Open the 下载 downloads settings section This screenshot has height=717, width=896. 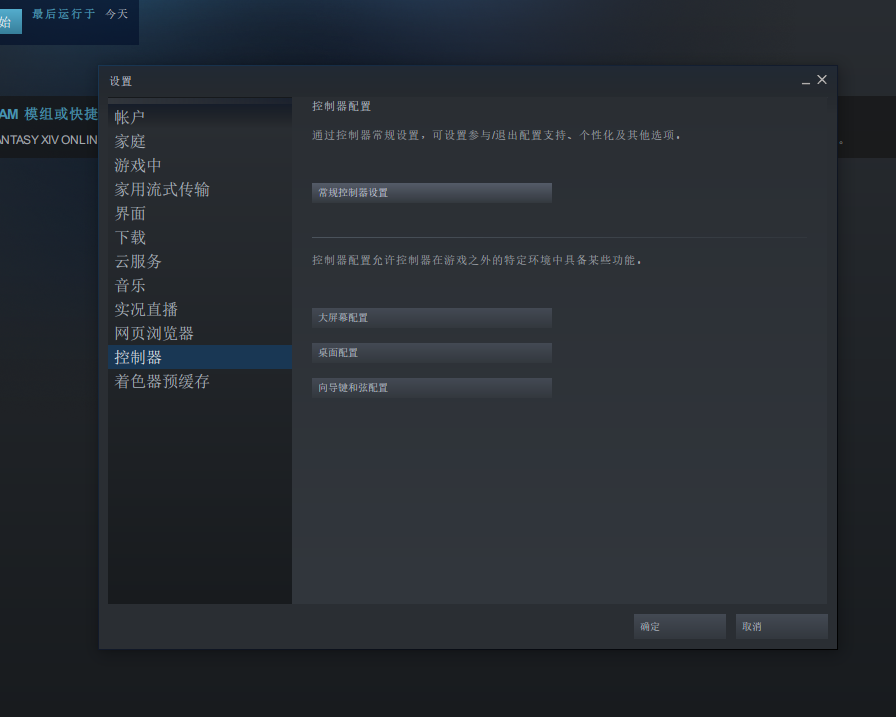(130, 237)
